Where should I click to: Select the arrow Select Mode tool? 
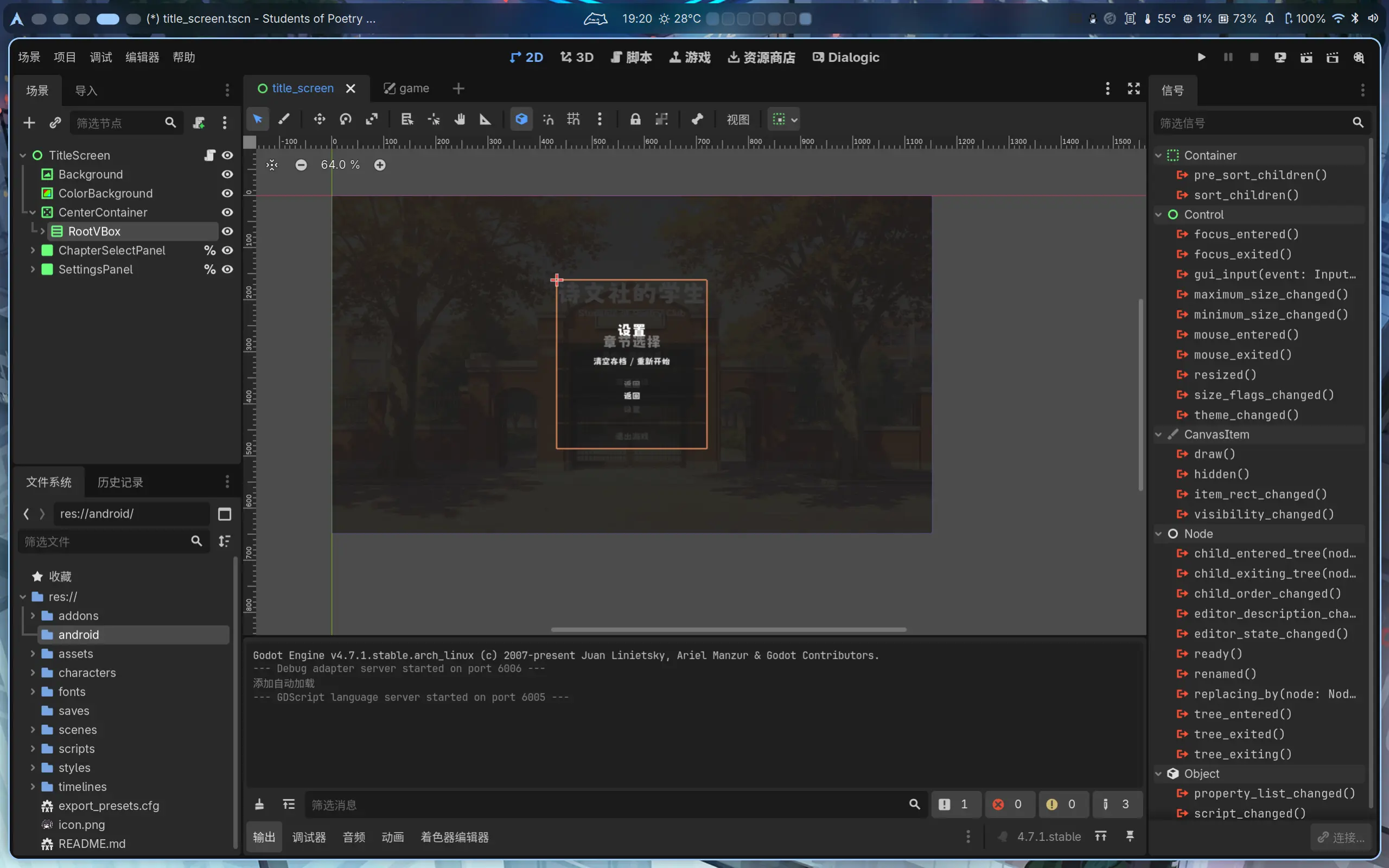[258, 119]
